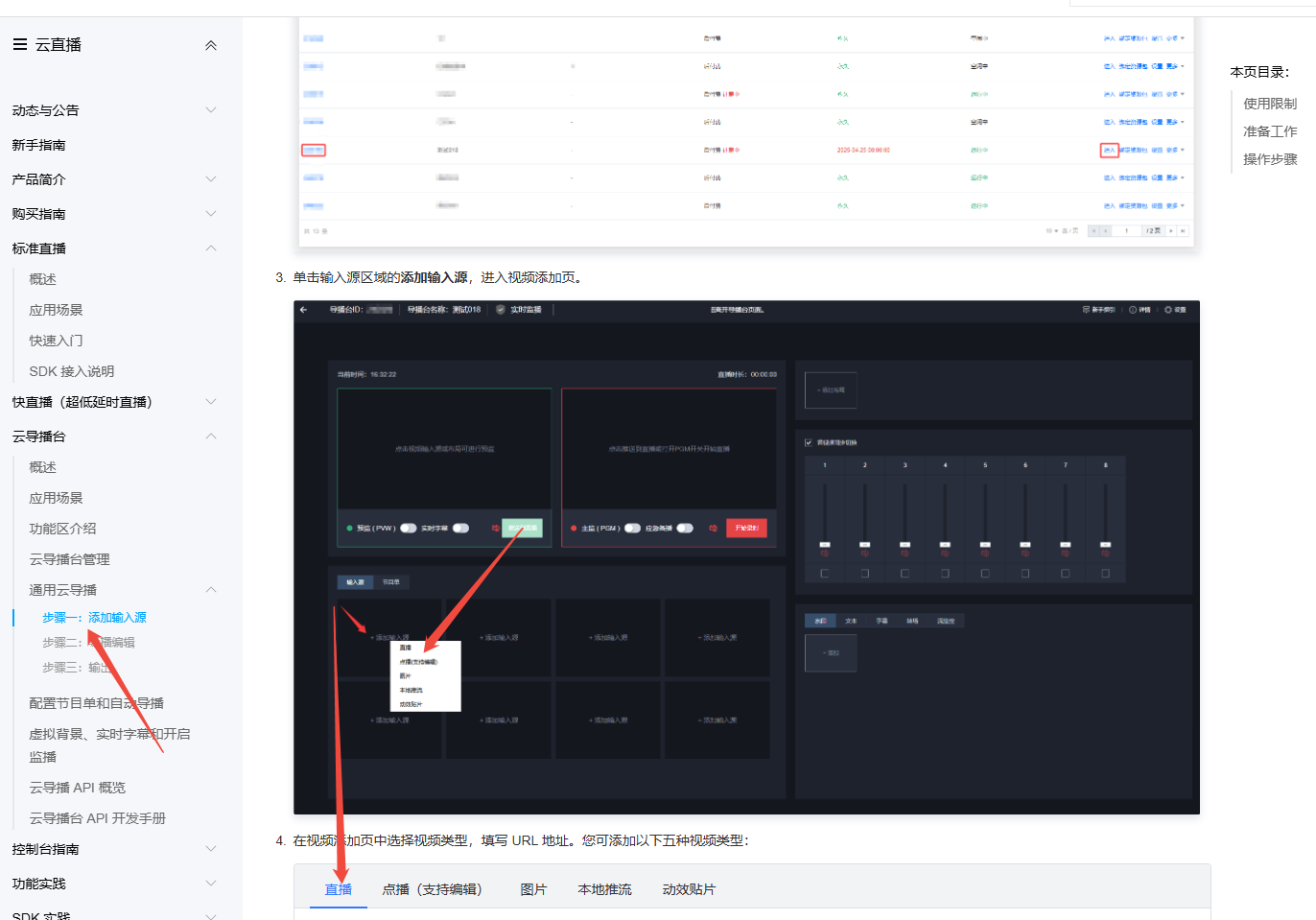Image resolution: width=1316 pixels, height=920 pixels.
Task: Open 概述 under 标准直播
Action: click(x=43, y=279)
